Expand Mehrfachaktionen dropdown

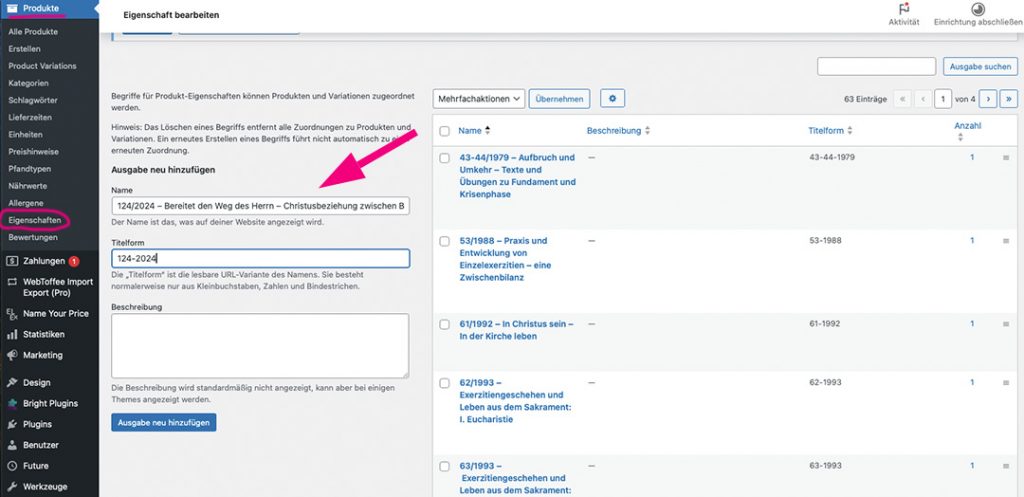(x=479, y=98)
